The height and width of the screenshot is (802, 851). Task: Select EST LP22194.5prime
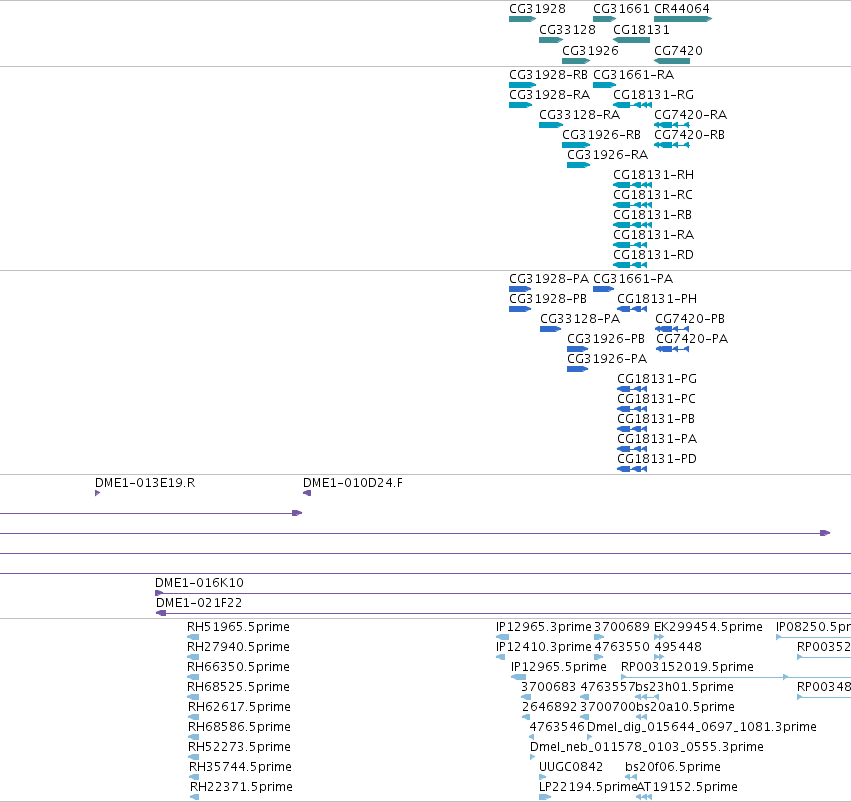[545, 798]
